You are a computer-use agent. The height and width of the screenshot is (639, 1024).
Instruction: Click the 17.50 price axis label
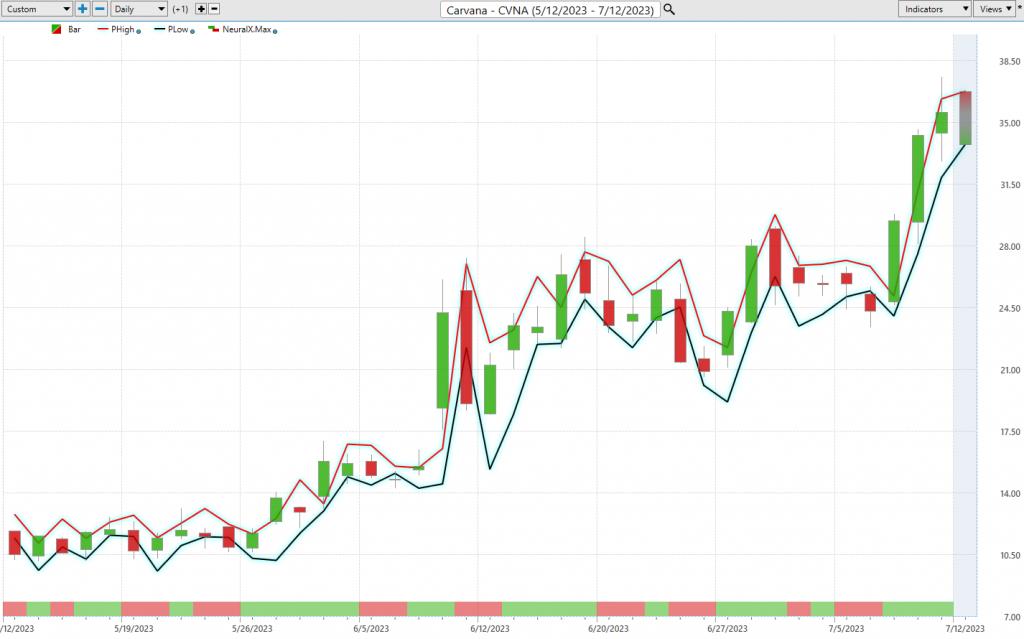point(1009,432)
